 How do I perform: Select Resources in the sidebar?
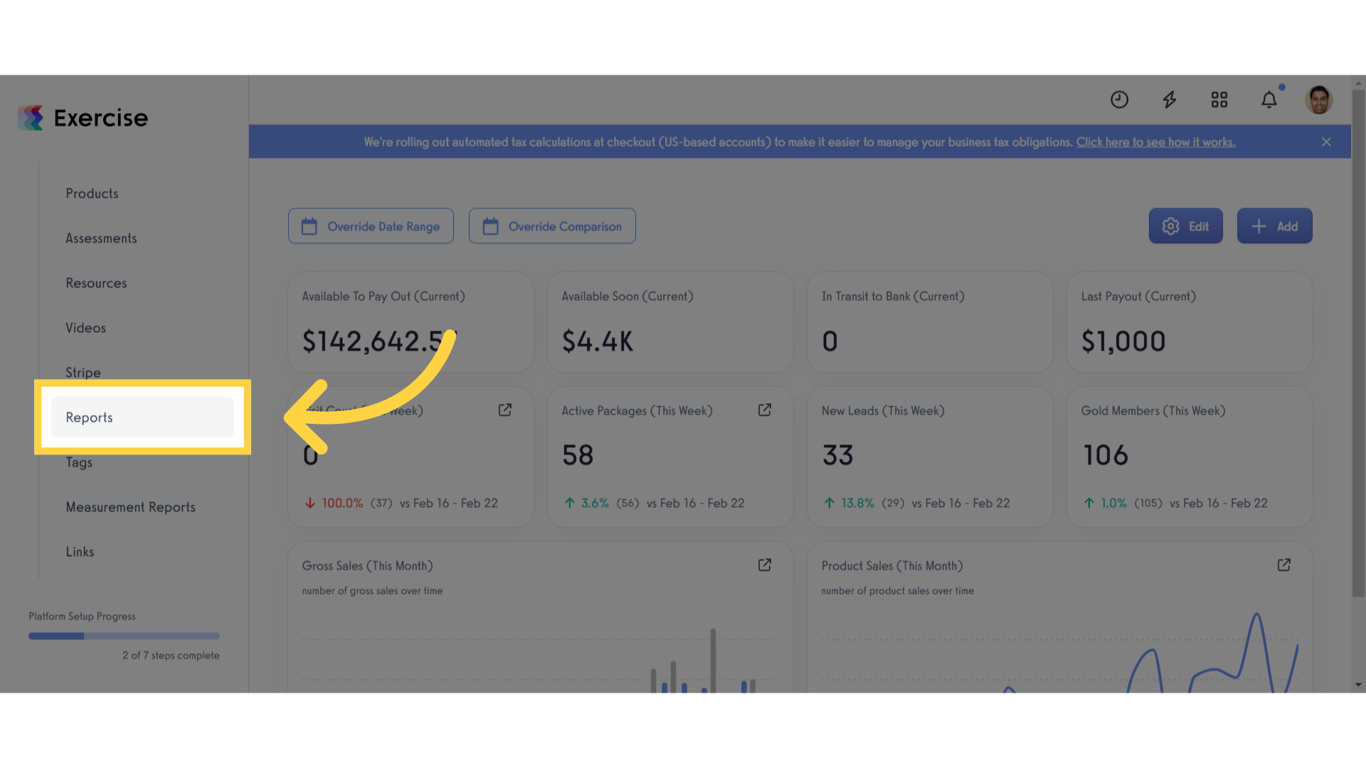tap(96, 283)
